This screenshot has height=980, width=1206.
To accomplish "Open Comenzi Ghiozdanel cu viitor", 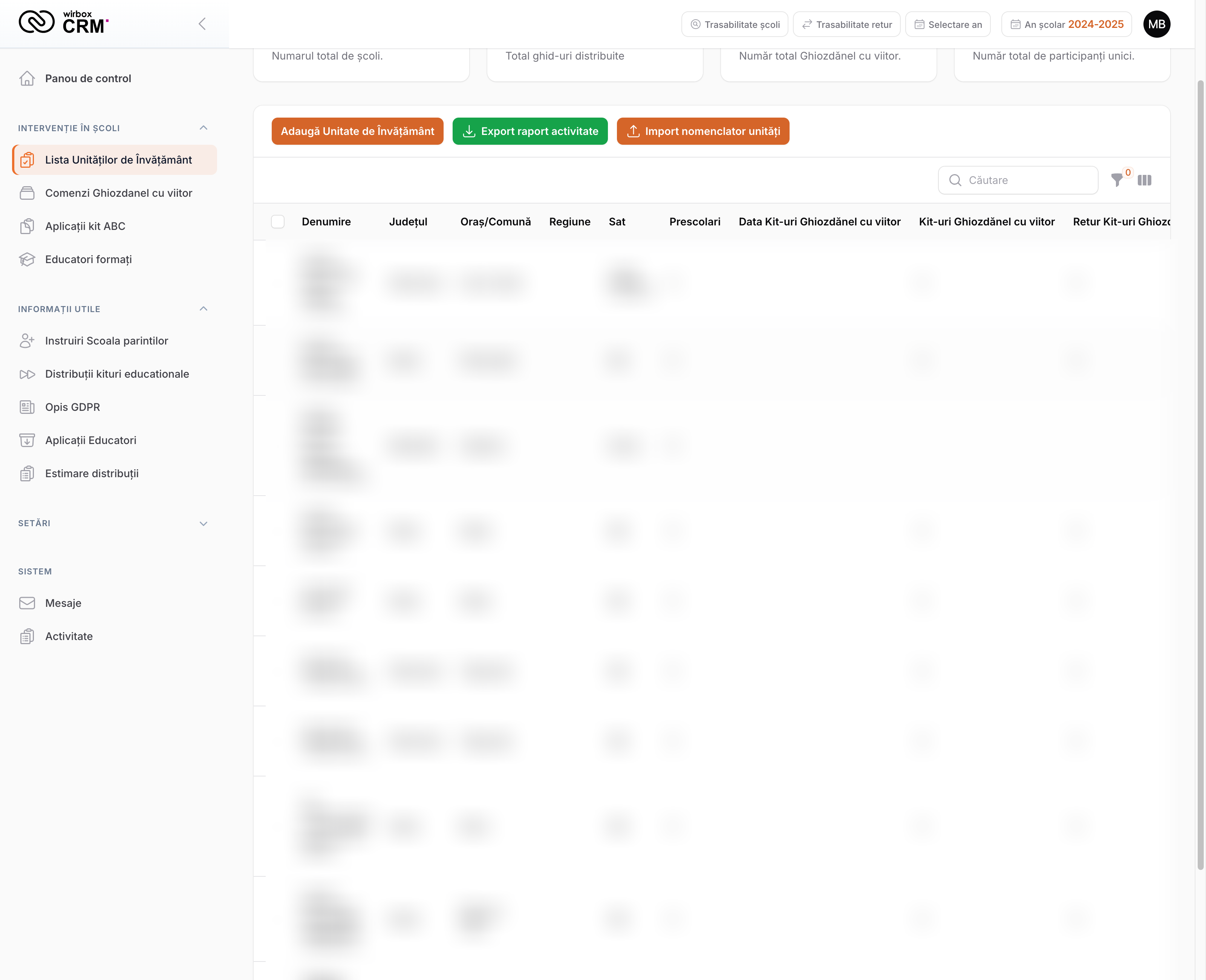I will click(114, 193).
